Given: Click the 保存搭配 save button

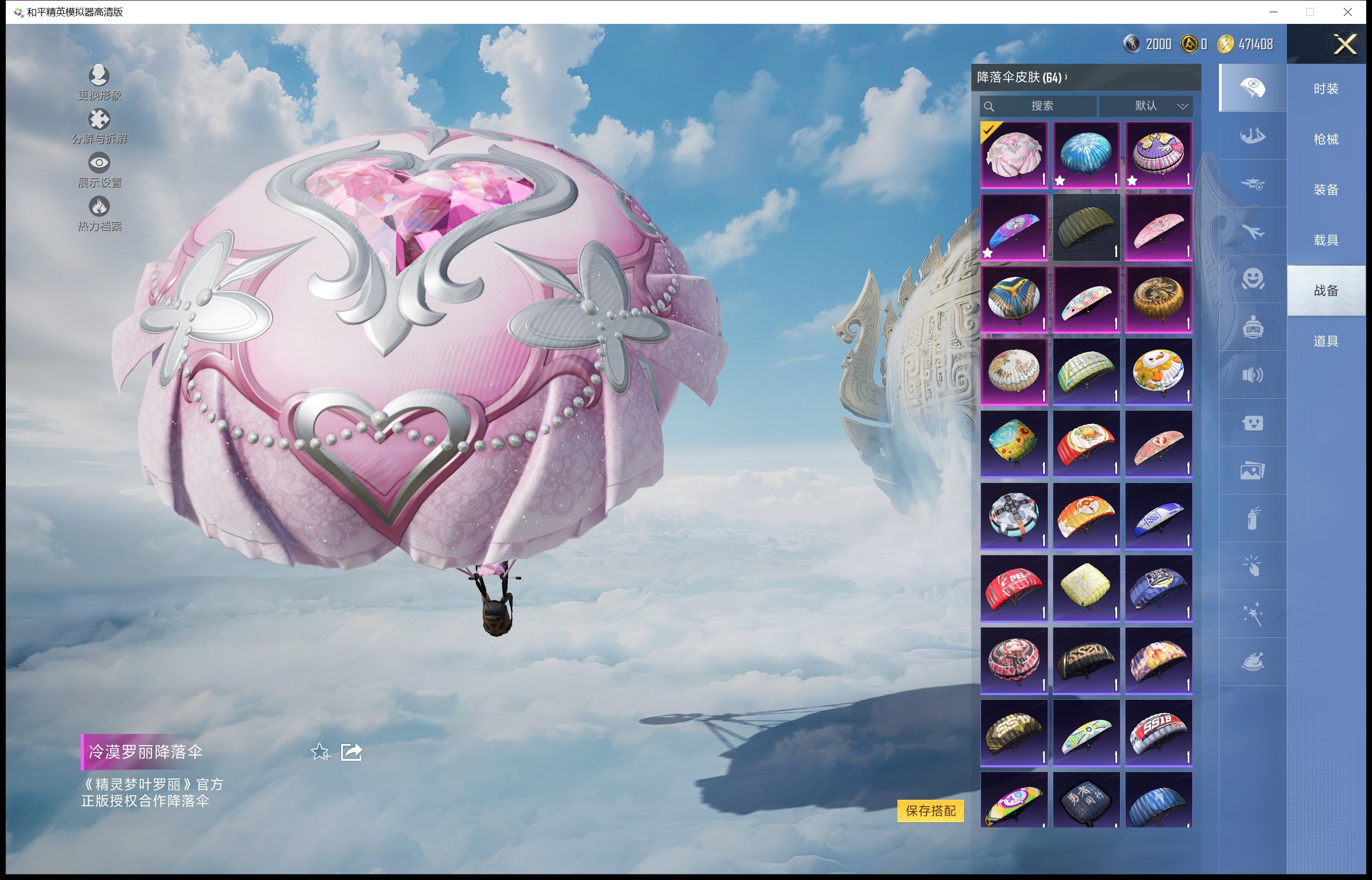Looking at the screenshot, I should (x=930, y=811).
